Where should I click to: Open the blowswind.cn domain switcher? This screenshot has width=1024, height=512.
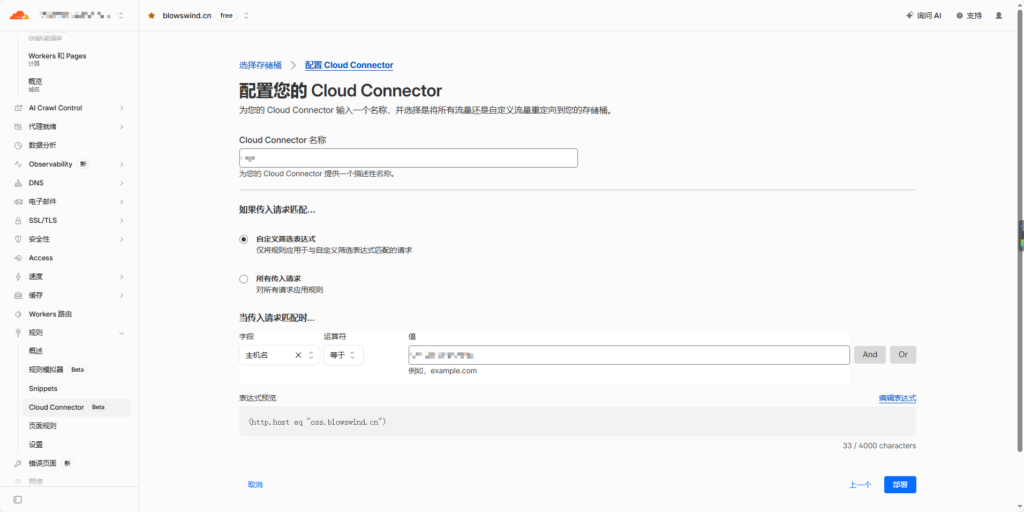click(x=246, y=15)
